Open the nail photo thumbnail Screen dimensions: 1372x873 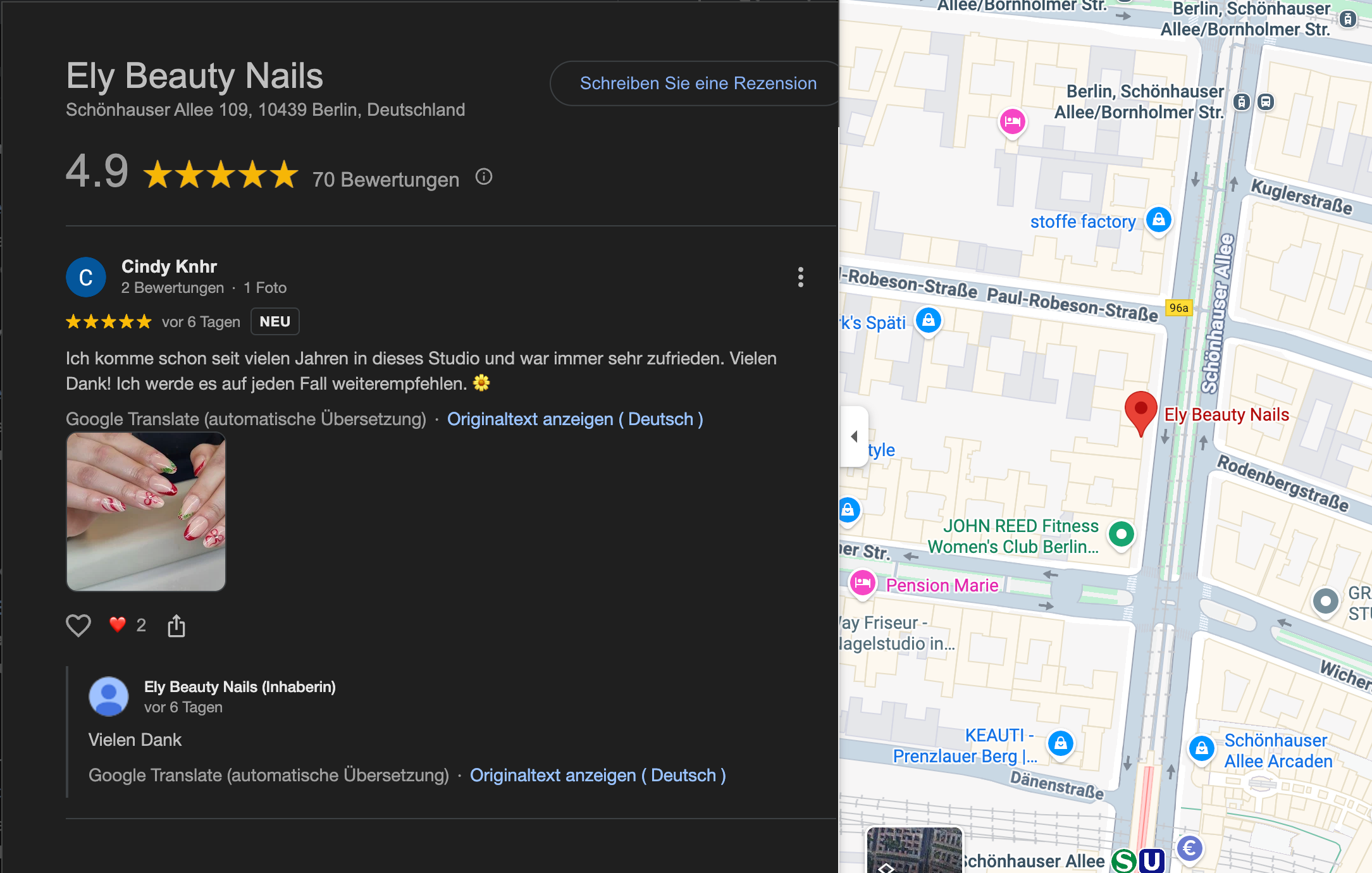[x=146, y=512]
